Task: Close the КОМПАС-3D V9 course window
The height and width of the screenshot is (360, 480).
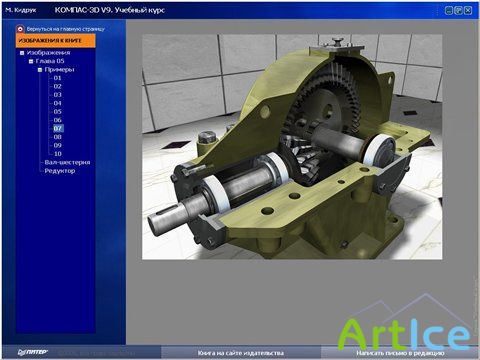Action: pyautogui.click(x=468, y=10)
